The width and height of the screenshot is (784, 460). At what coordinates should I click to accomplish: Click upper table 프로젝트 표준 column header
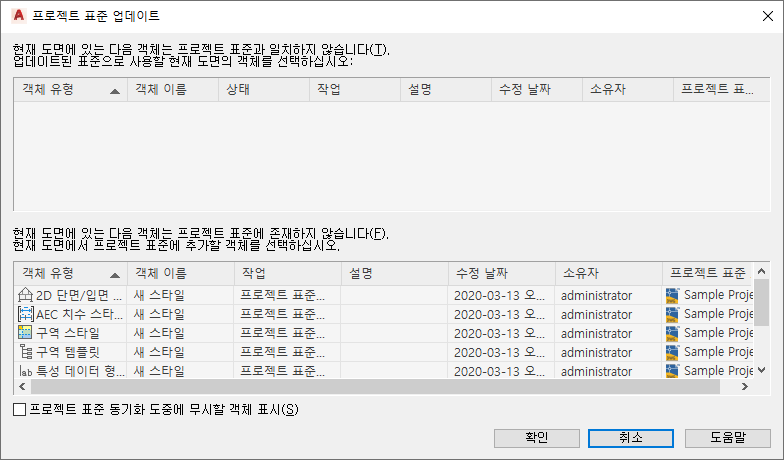coord(722,90)
